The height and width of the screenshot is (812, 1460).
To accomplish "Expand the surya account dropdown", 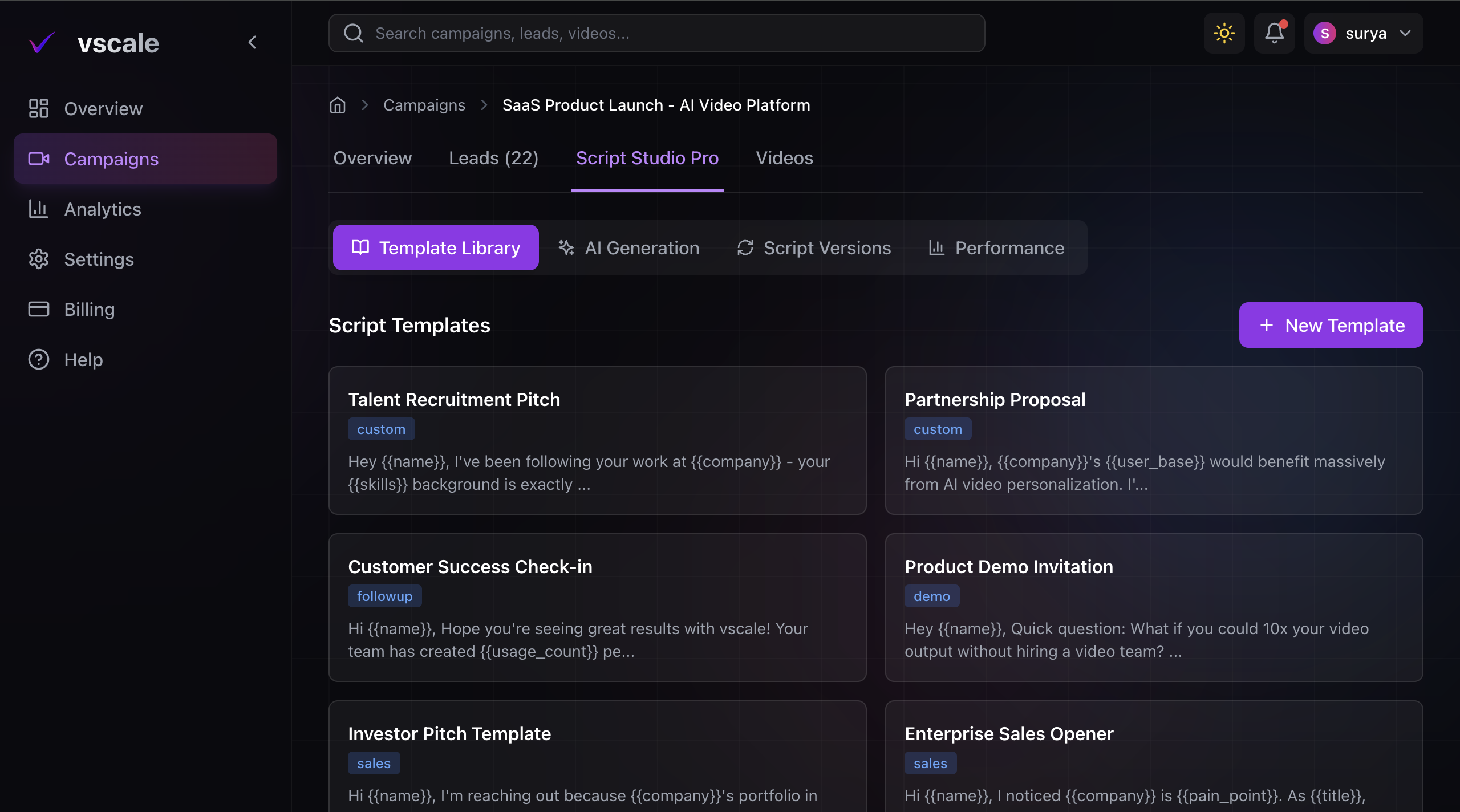I will (x=1405, y=33).
